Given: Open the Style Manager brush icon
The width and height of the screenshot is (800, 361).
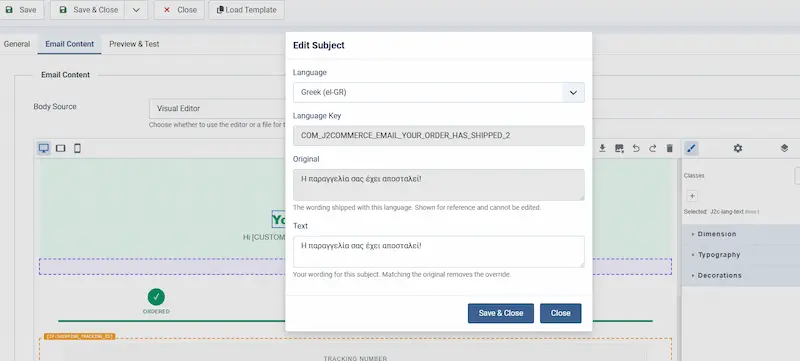Looking at the screenshot, I should pyautogui.click(x=691, y=148).
